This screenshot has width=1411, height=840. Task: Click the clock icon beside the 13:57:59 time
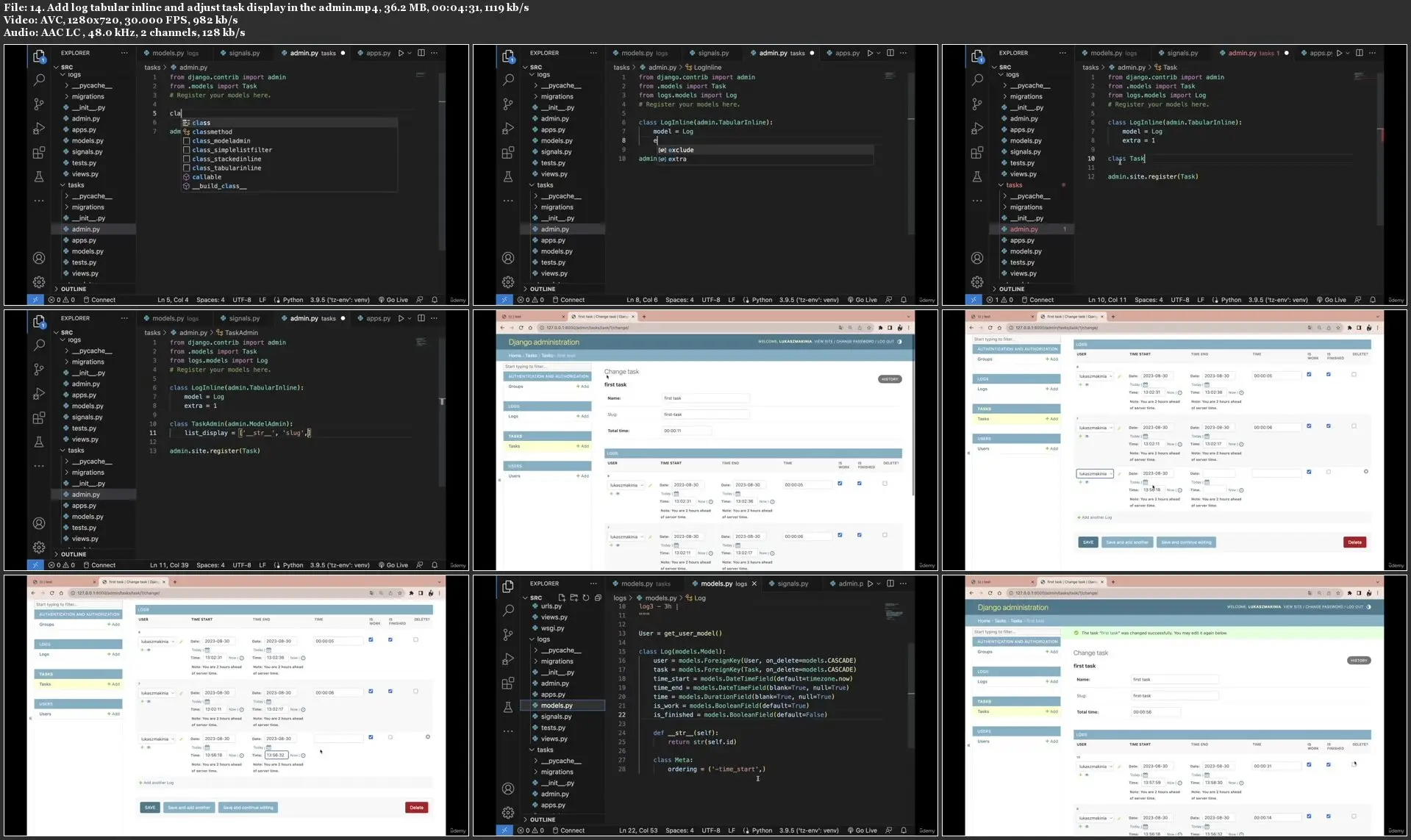pyautogui.click(x=1180, y=783)
